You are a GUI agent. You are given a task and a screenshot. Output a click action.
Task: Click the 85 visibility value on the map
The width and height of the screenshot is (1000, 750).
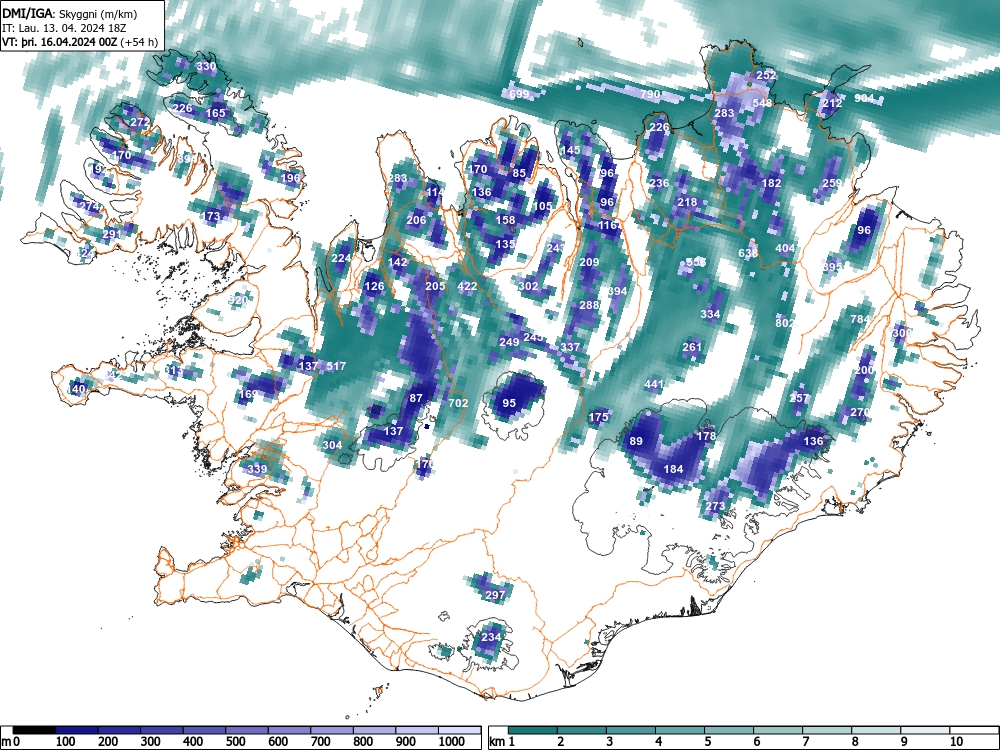519,173
